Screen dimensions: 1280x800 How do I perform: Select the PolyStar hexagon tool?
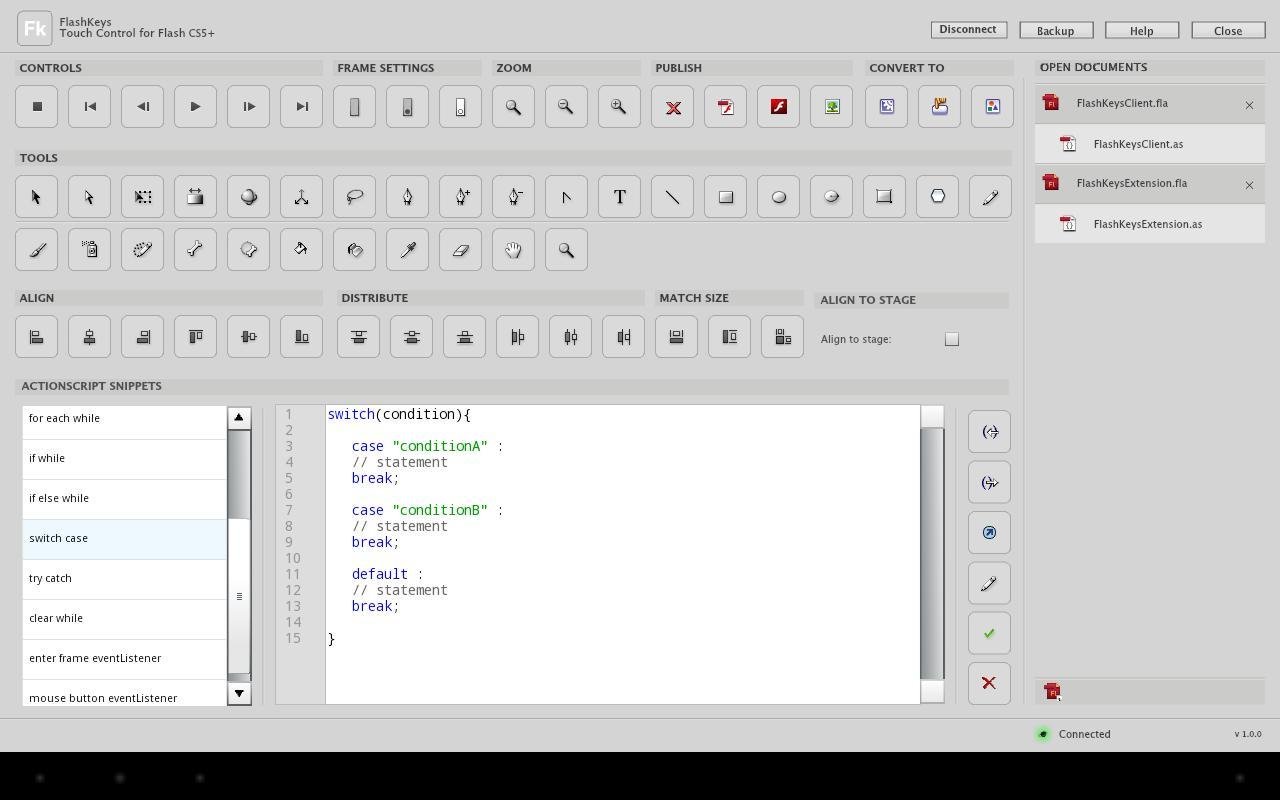click(938, 197)
